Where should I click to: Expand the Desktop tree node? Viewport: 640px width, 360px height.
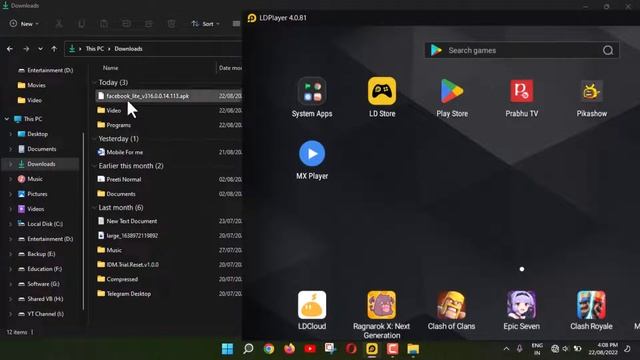(x=11, y=134)
